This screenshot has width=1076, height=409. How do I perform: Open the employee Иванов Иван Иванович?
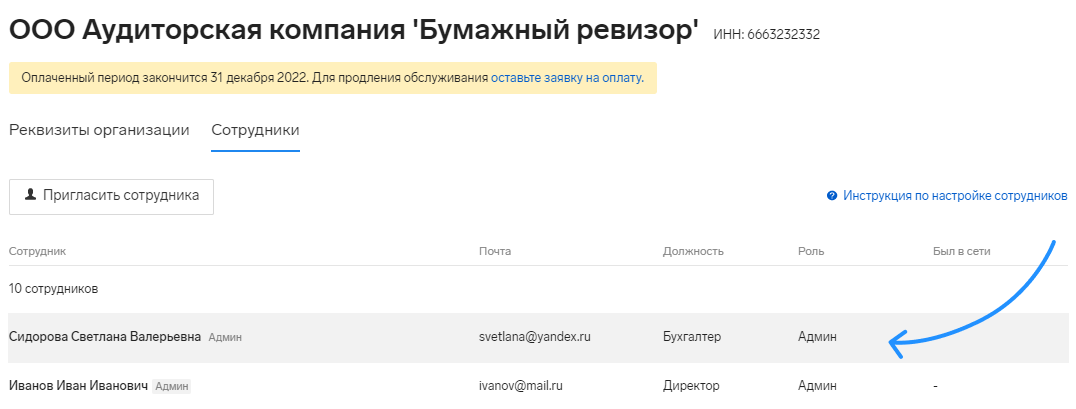tap(78, 386)
